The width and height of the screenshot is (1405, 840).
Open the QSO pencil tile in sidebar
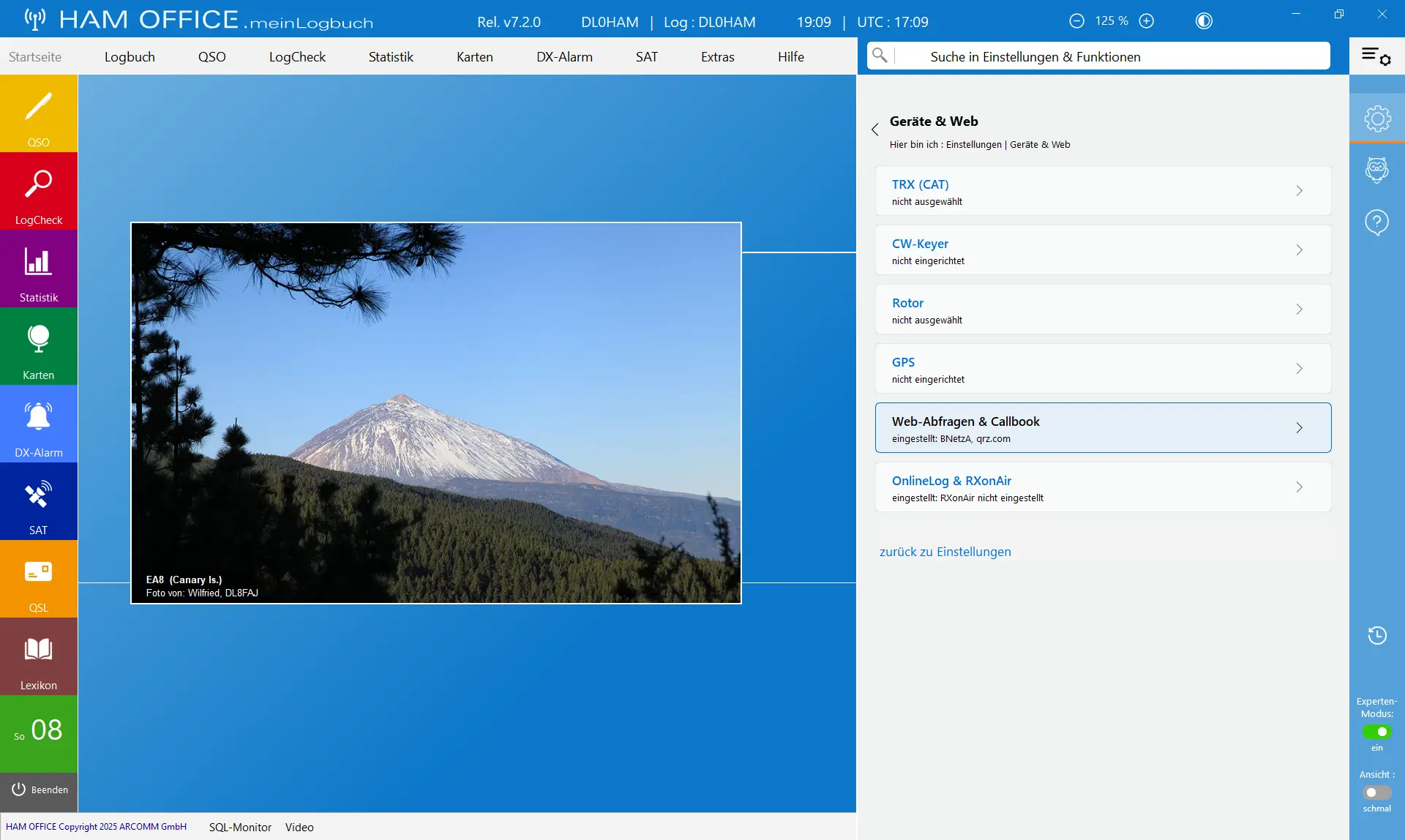[39, 113]
